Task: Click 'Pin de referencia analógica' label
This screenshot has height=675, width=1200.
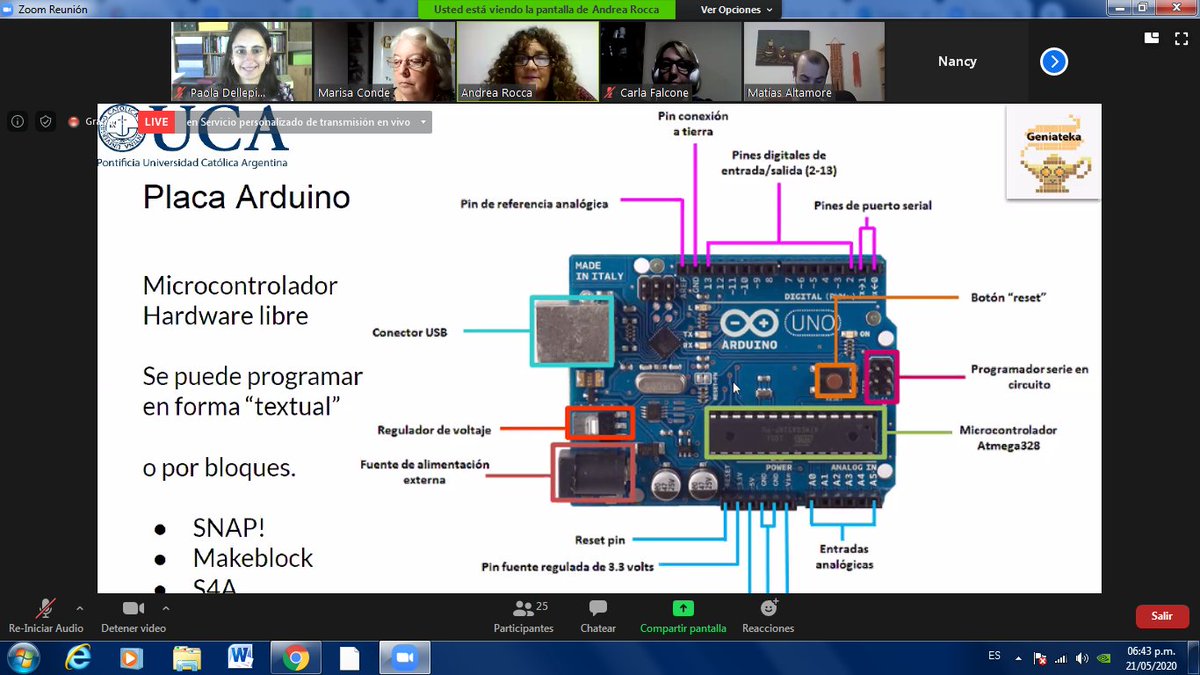Action: [534, 204]
